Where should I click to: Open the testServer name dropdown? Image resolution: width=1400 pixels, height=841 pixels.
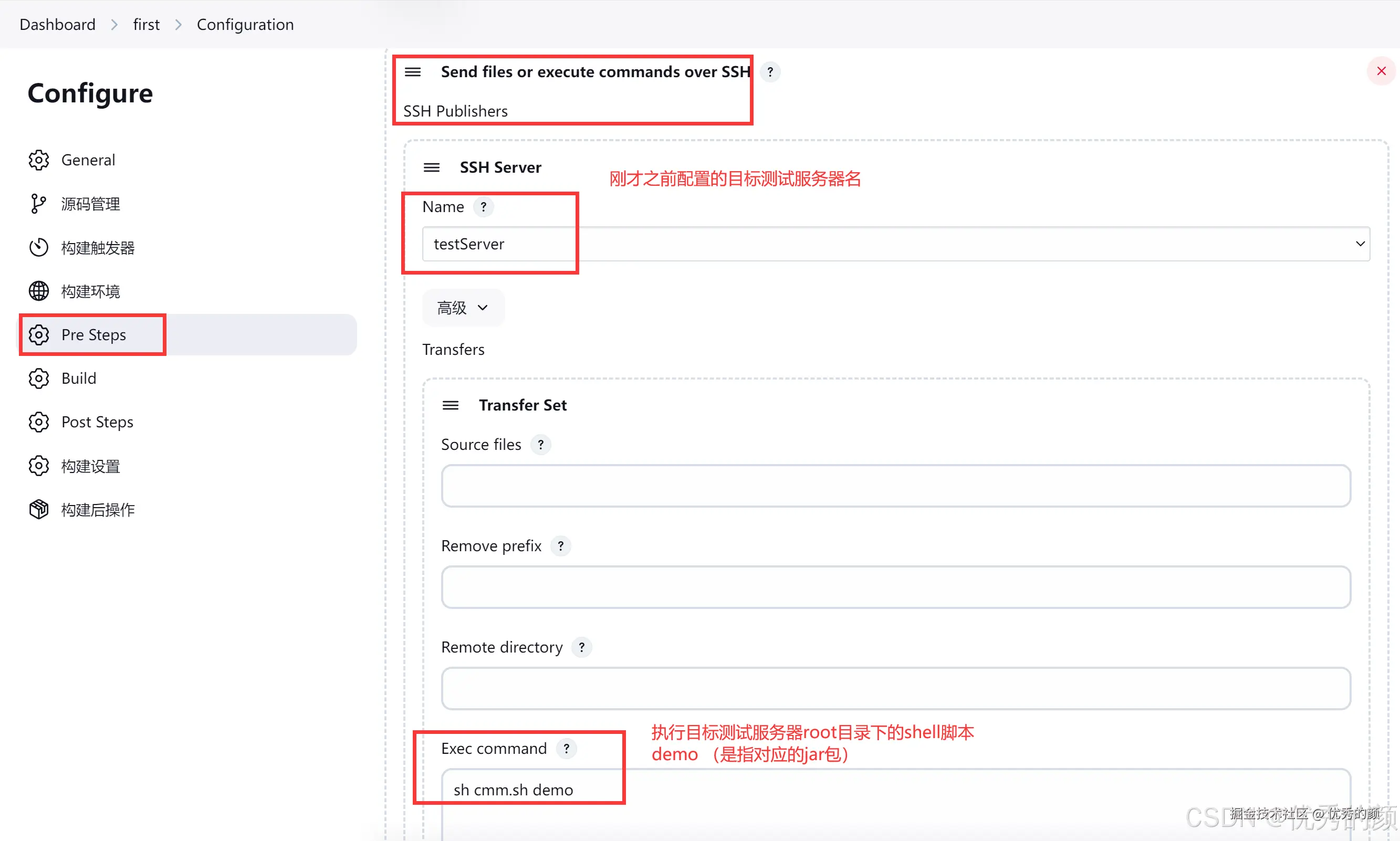coord(895,244)
